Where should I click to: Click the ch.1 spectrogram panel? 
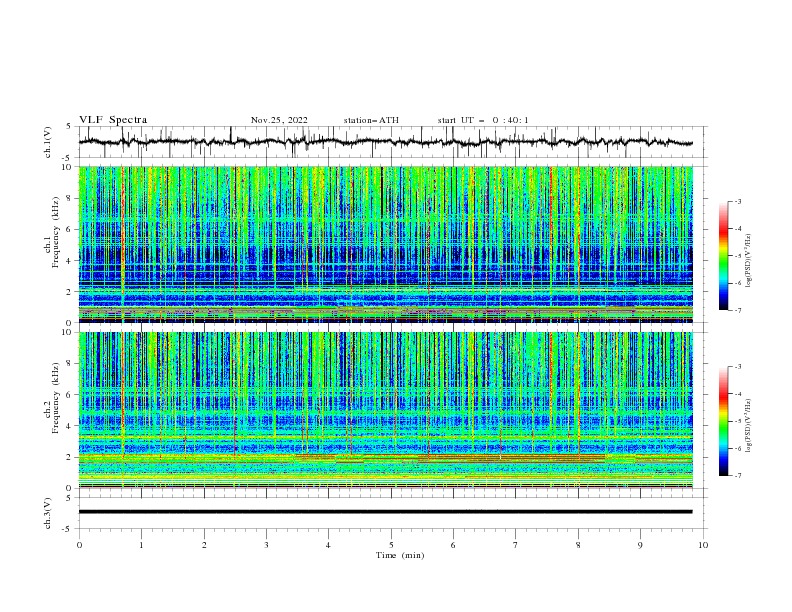pos(386,244)
